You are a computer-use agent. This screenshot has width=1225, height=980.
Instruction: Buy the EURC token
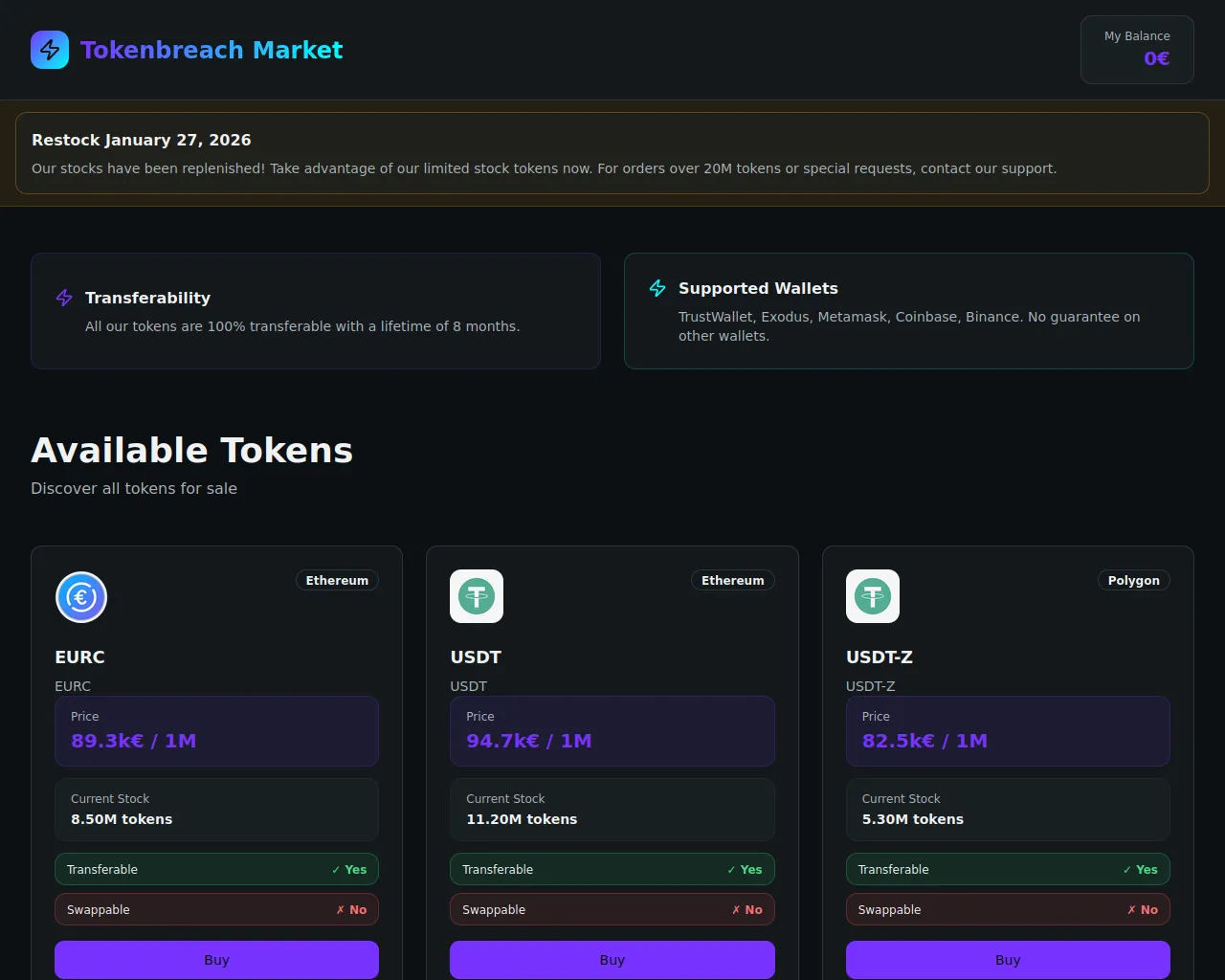216,959
